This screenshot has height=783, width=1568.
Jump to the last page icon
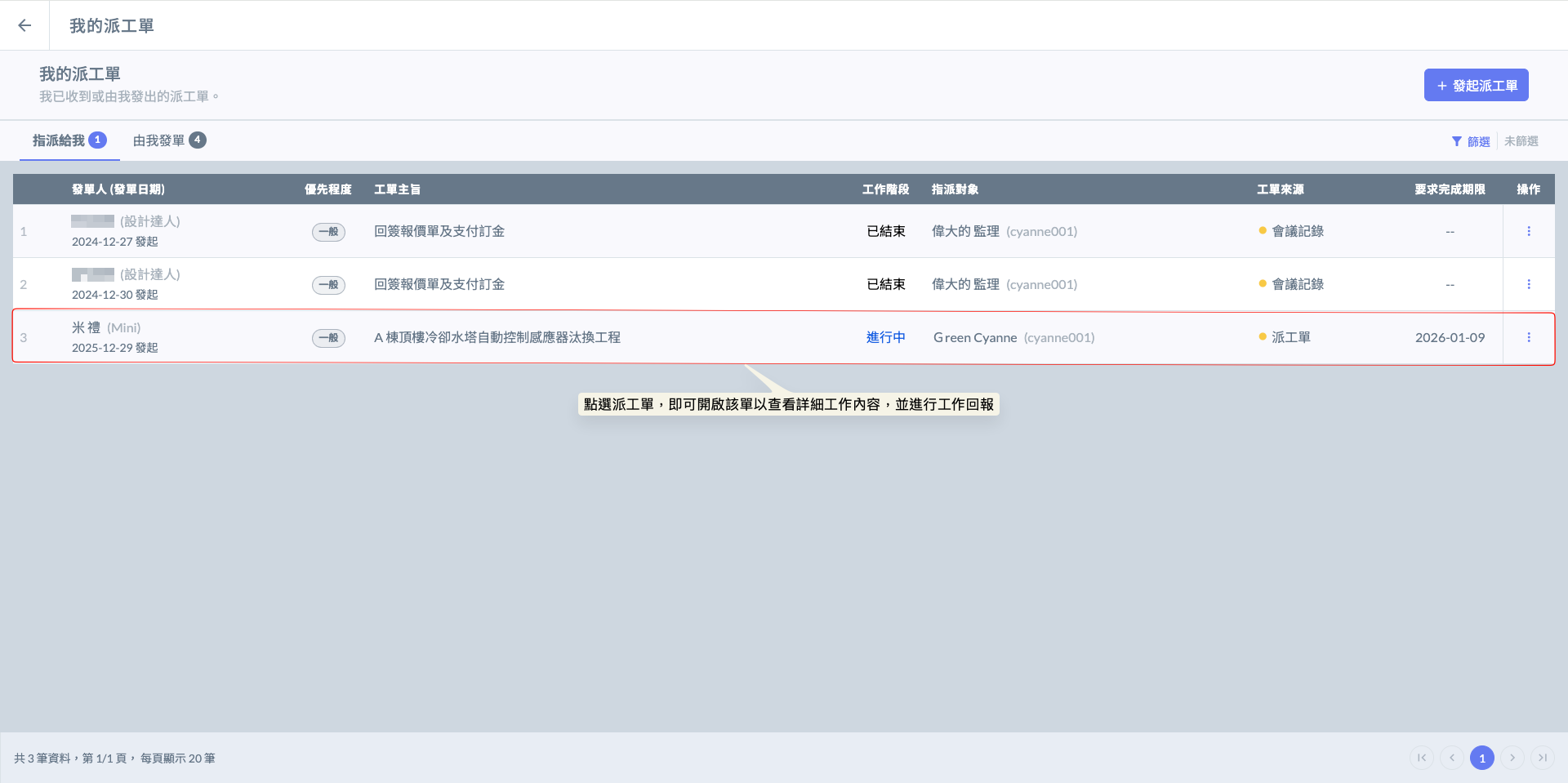click(x=1543, y=758)
